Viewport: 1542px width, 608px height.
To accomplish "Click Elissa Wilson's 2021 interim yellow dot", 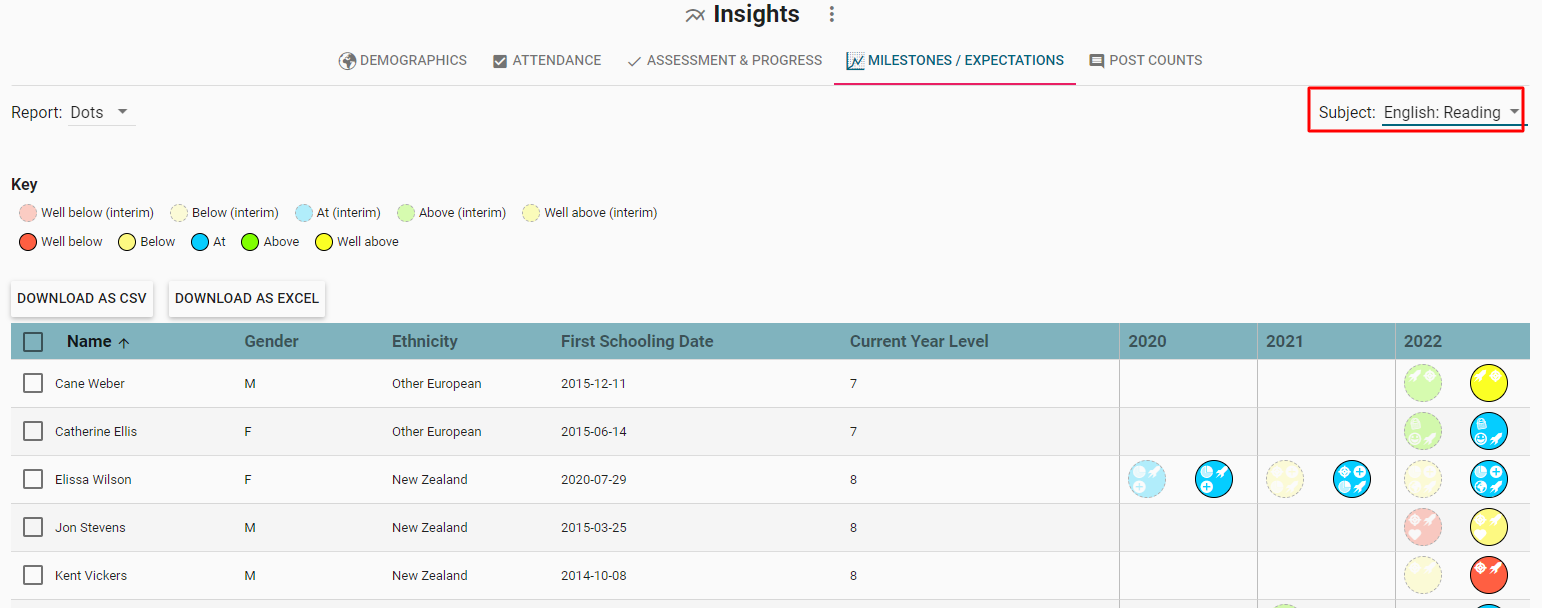I will click(x=1285, y=479).
